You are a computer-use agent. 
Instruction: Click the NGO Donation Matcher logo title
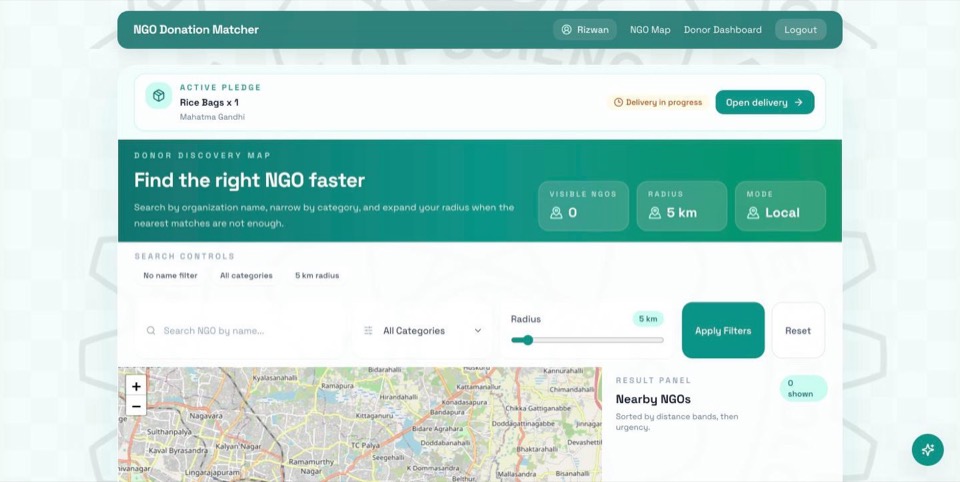point(196,29)
